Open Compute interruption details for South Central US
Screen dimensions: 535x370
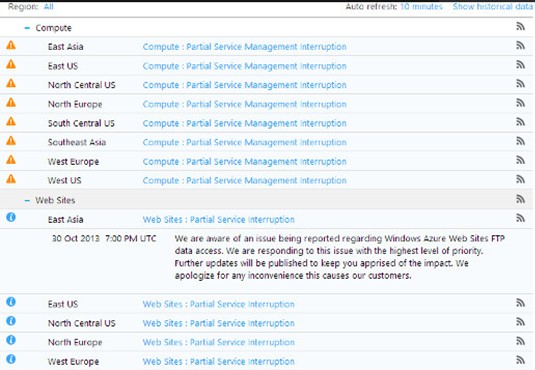pos(245,123)
